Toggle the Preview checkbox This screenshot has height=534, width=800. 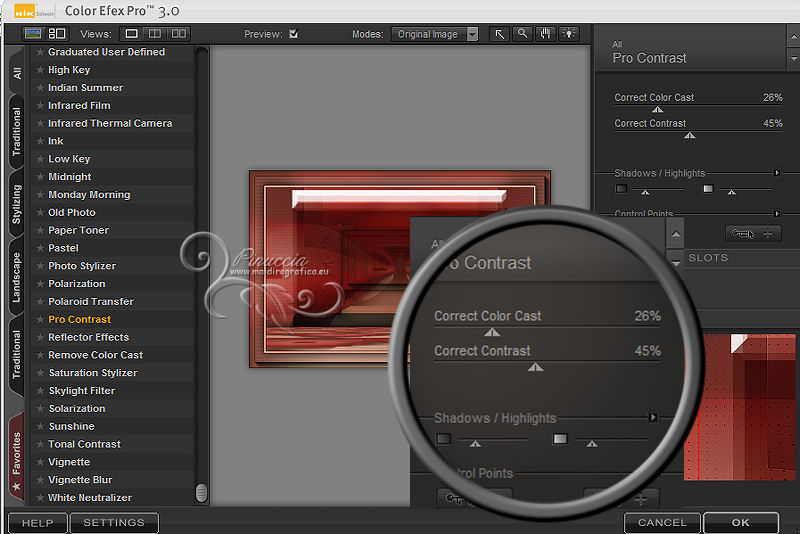293,34
